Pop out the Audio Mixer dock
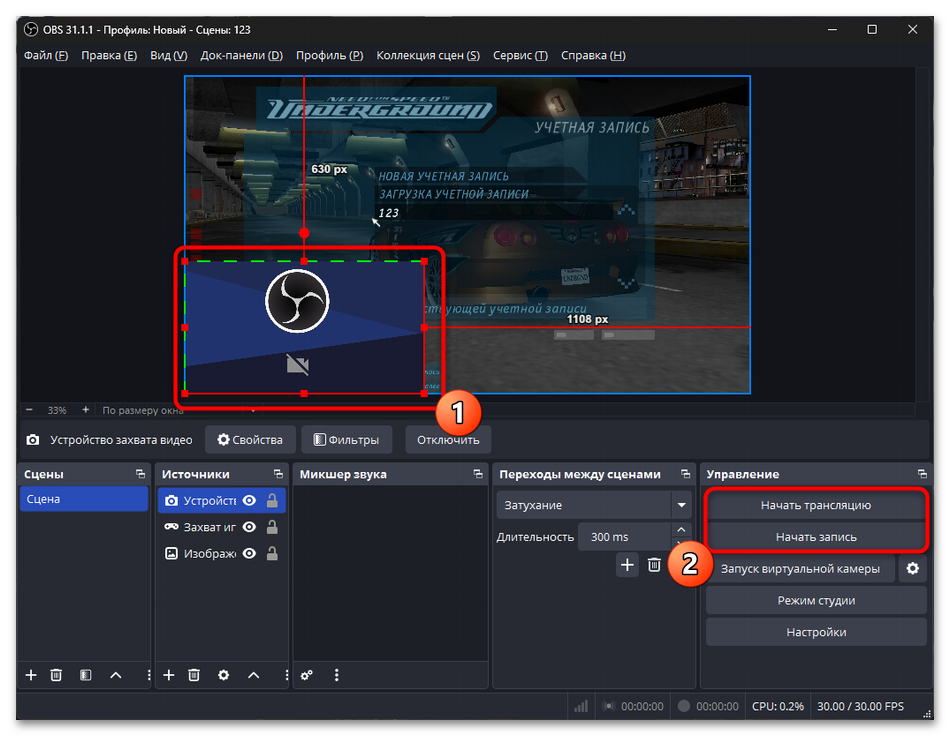 point(478,474)
